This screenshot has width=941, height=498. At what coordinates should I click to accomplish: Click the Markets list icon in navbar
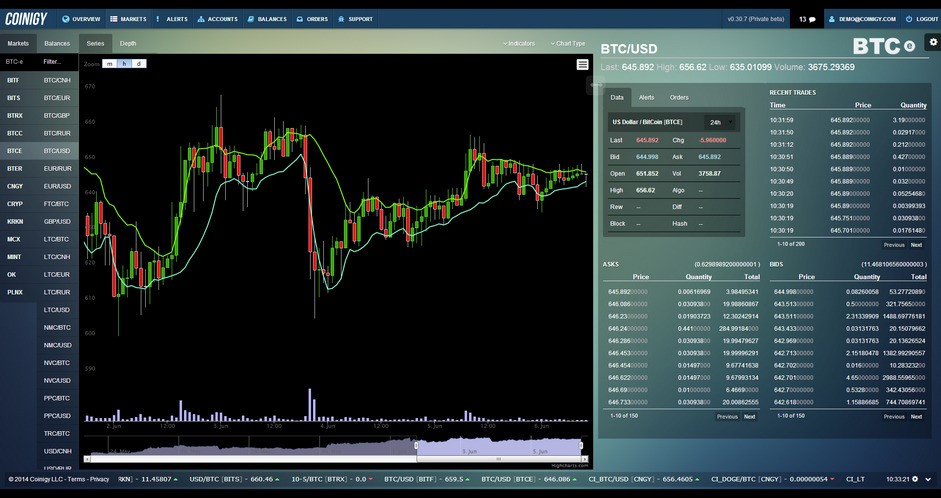pyautogui.click(x=113, y=19)
